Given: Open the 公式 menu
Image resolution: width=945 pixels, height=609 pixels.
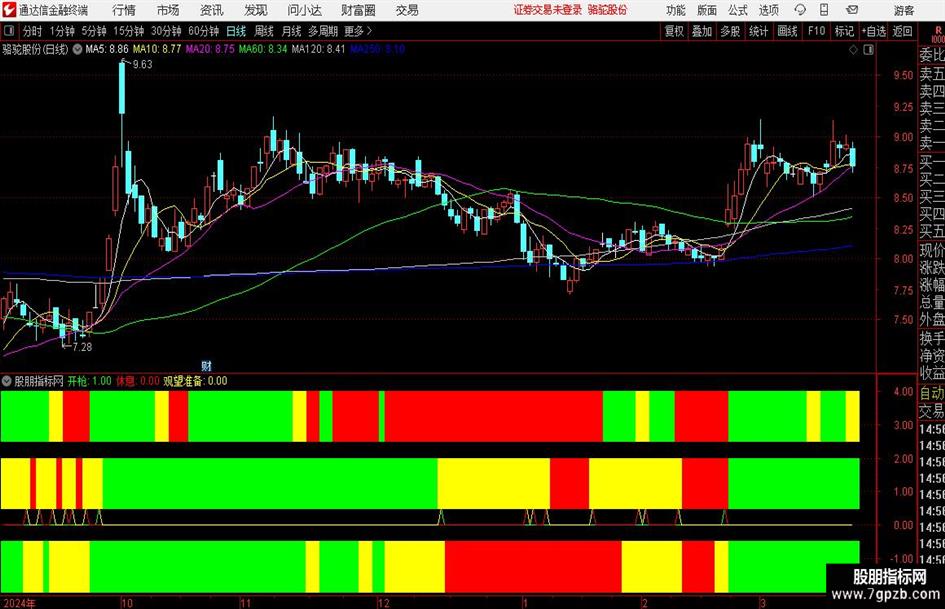Looking at the screenshot, I should click(x=738, y=10).
